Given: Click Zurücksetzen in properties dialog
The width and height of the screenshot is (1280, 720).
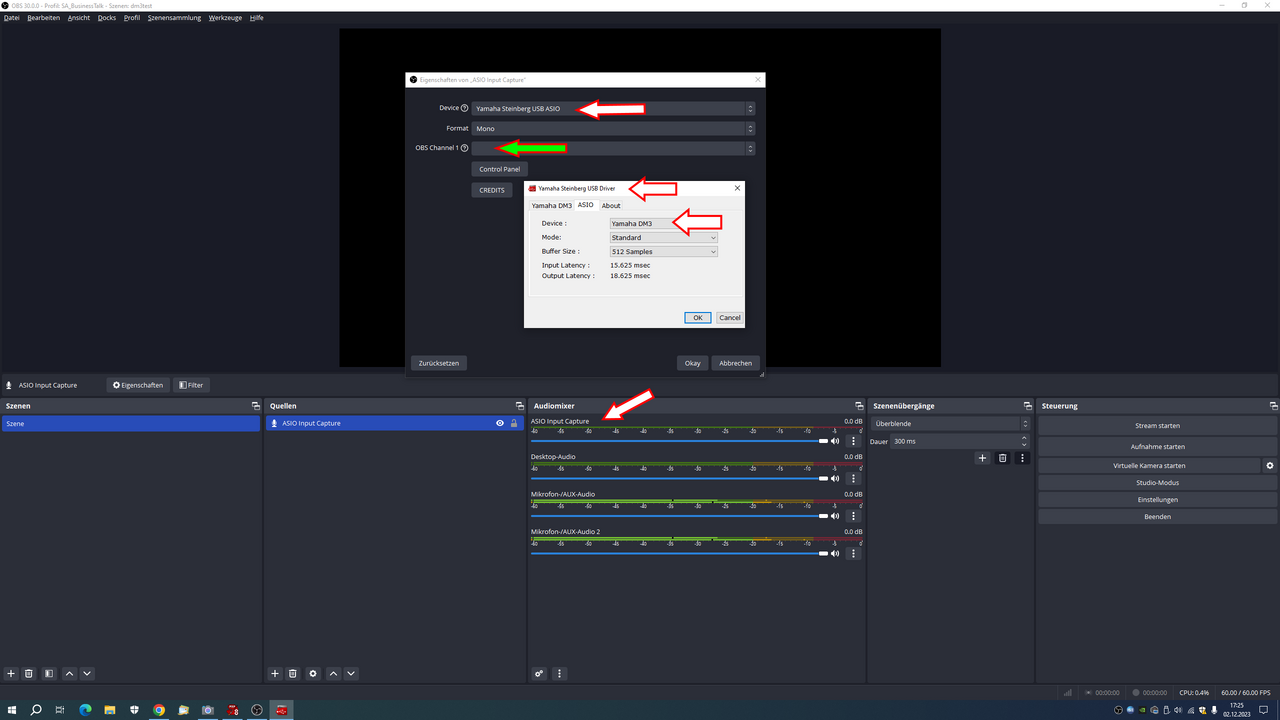Looking at the screenshot, I should pos(439,363).
